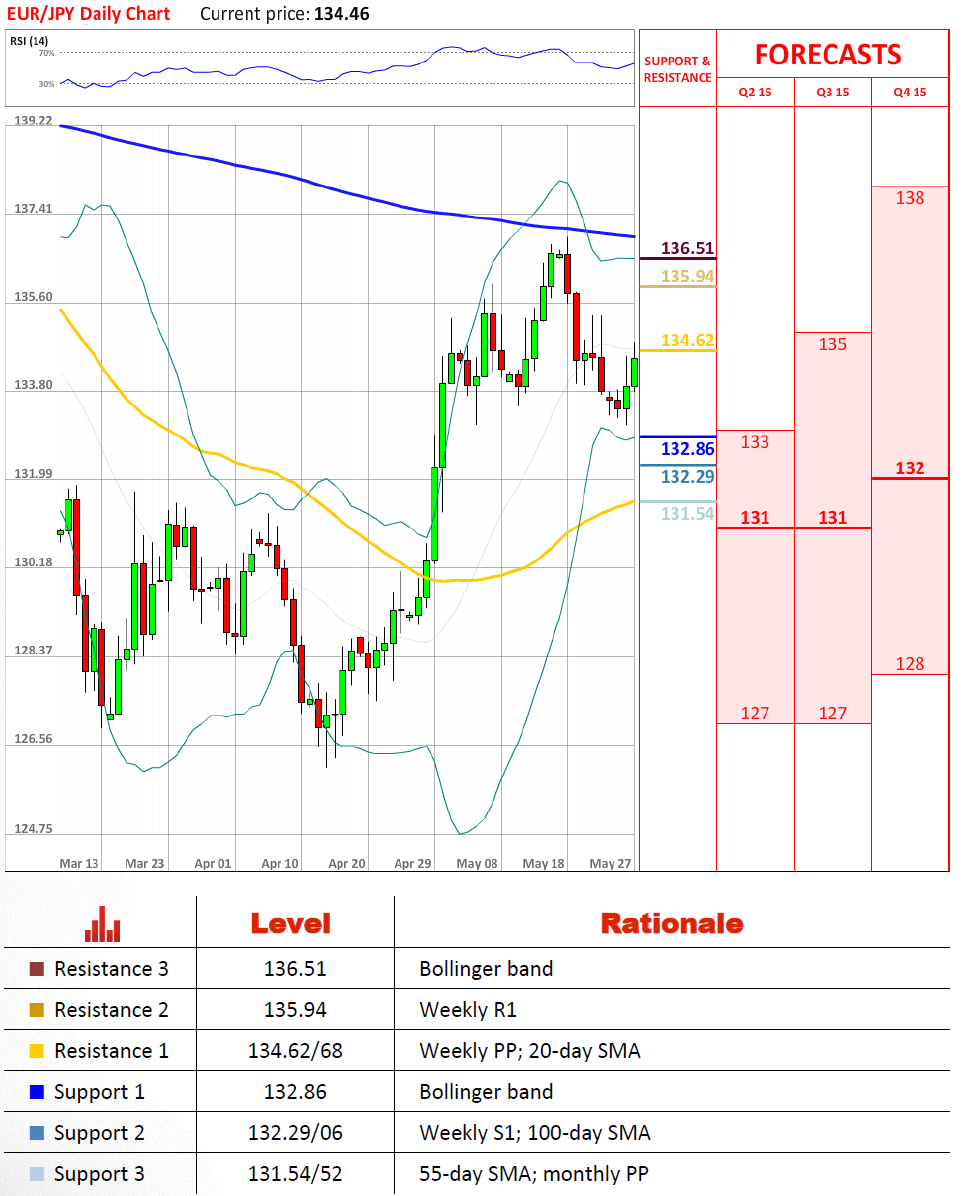Click the 'Rationale' table column header
Image resolution: width=966 pixels, height=1196 pixels.
coord(671,924)
